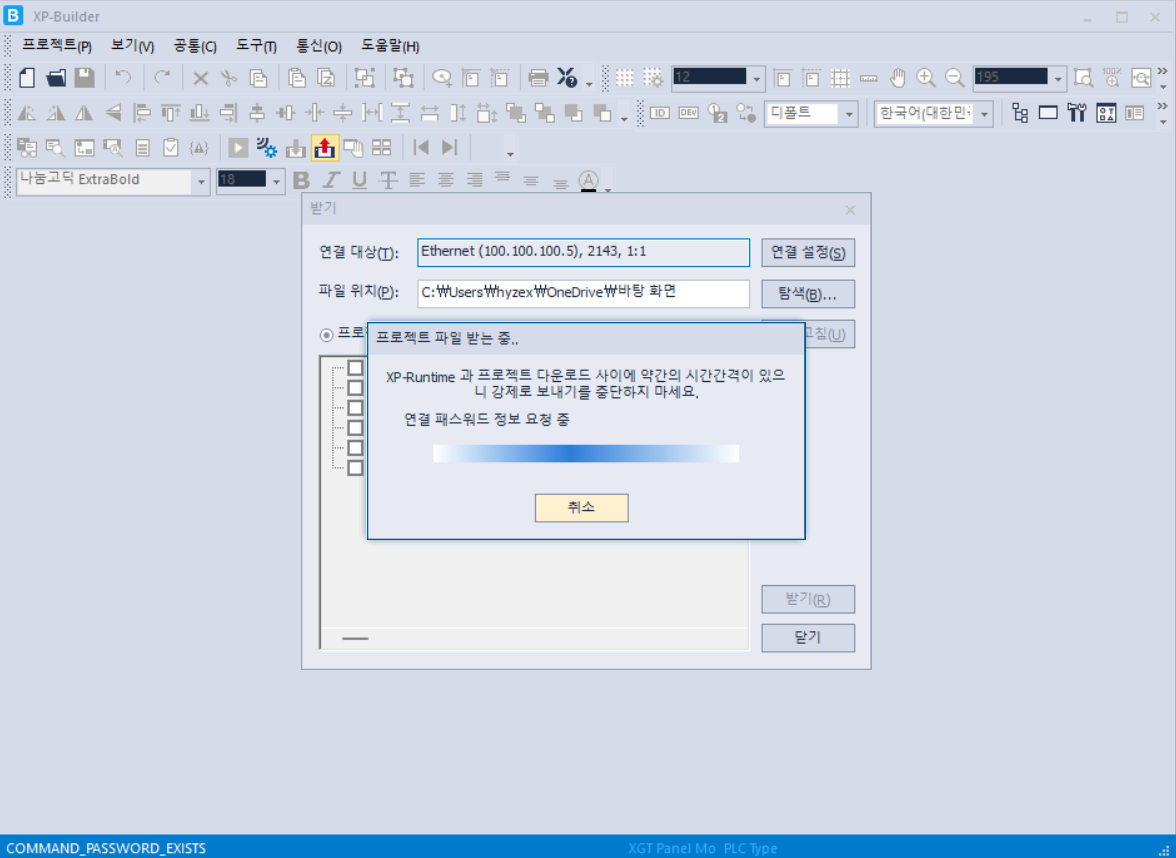Check the bottommost checkbox in the file tree
Viewport: 1176px width, 858px height.
pos(356,468)
